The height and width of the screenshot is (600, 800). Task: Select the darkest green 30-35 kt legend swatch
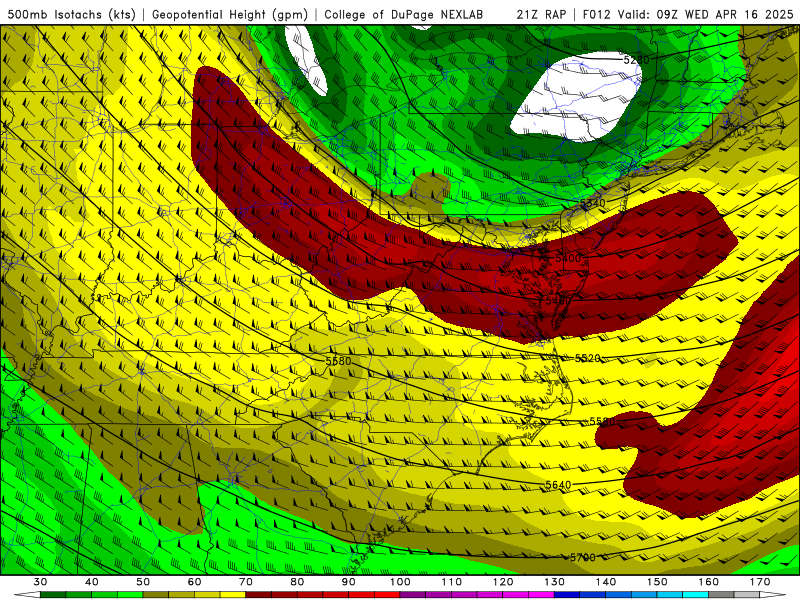click(53, 595)
